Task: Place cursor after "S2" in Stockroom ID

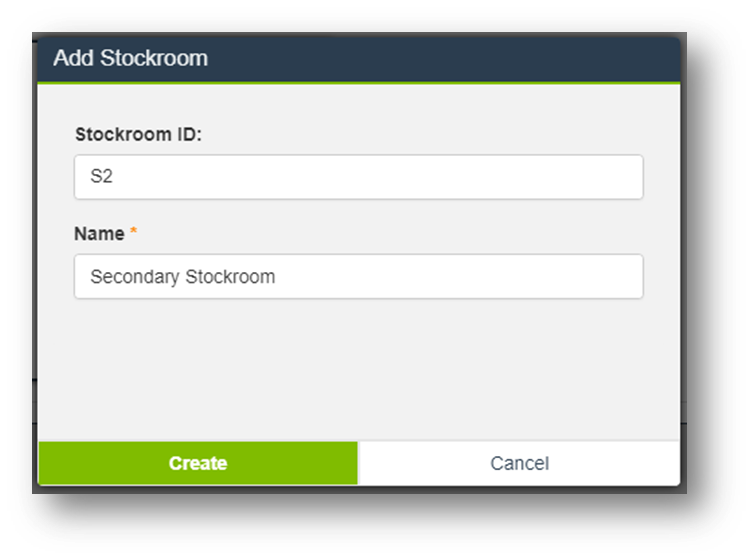Action: click(114, 177)
